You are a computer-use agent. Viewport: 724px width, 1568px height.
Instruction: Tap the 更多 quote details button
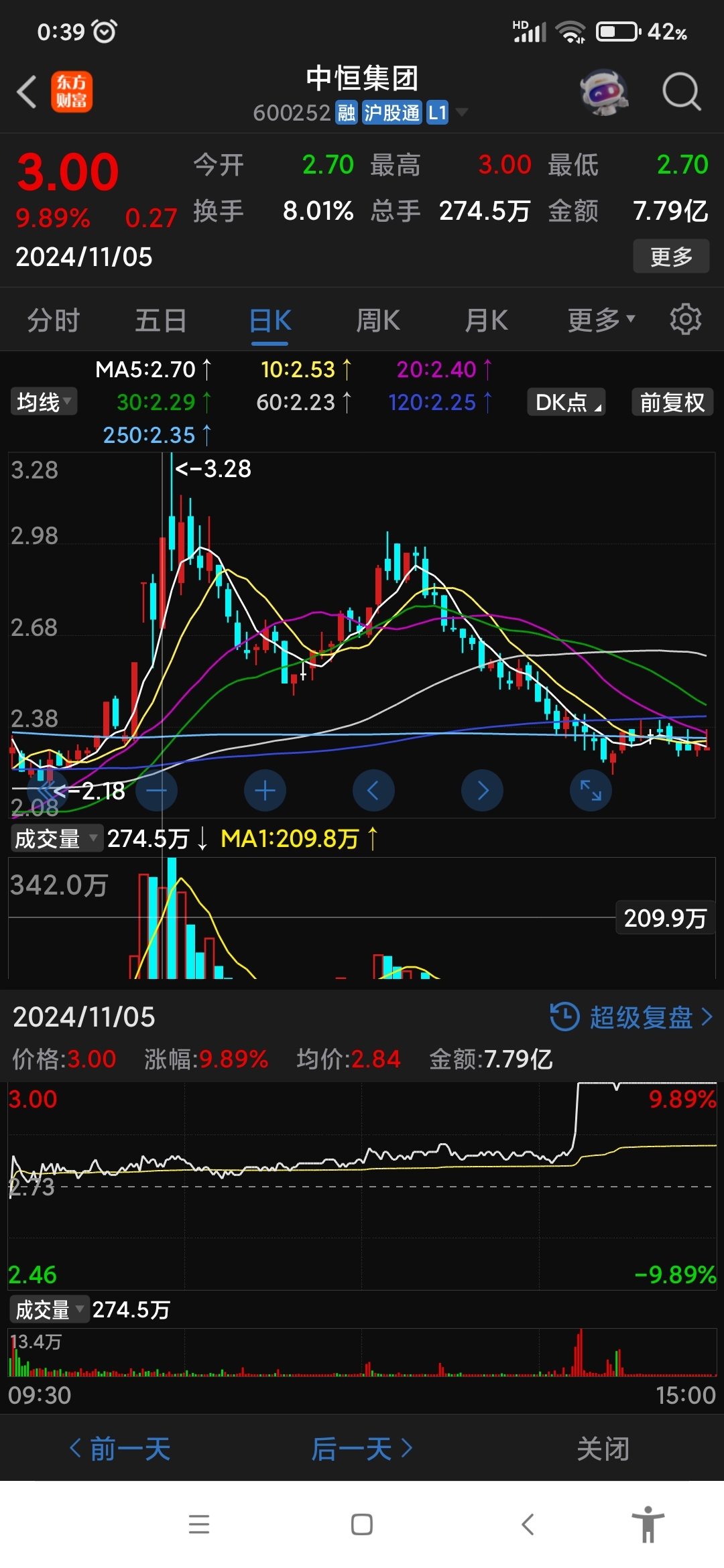point(671,256)
